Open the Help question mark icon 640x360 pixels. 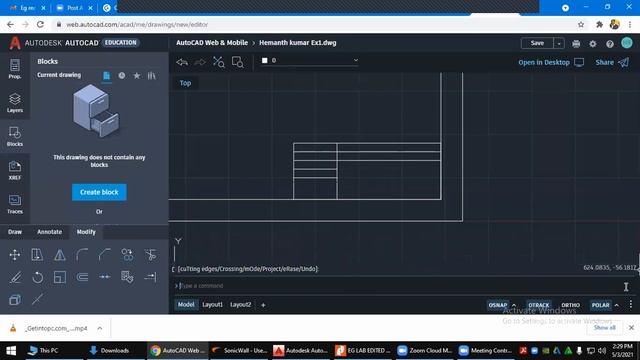(x=609, y=43)
